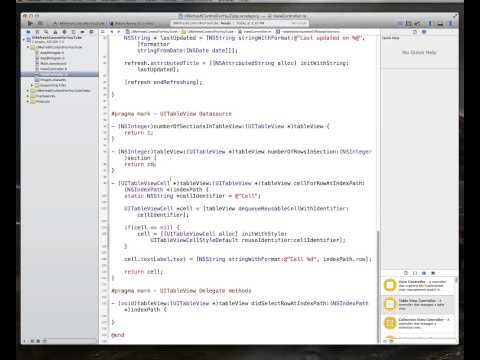This screenshot has height=360, width=480.
Task: Collapse the main source group folder
Action: tap(28, 47)
